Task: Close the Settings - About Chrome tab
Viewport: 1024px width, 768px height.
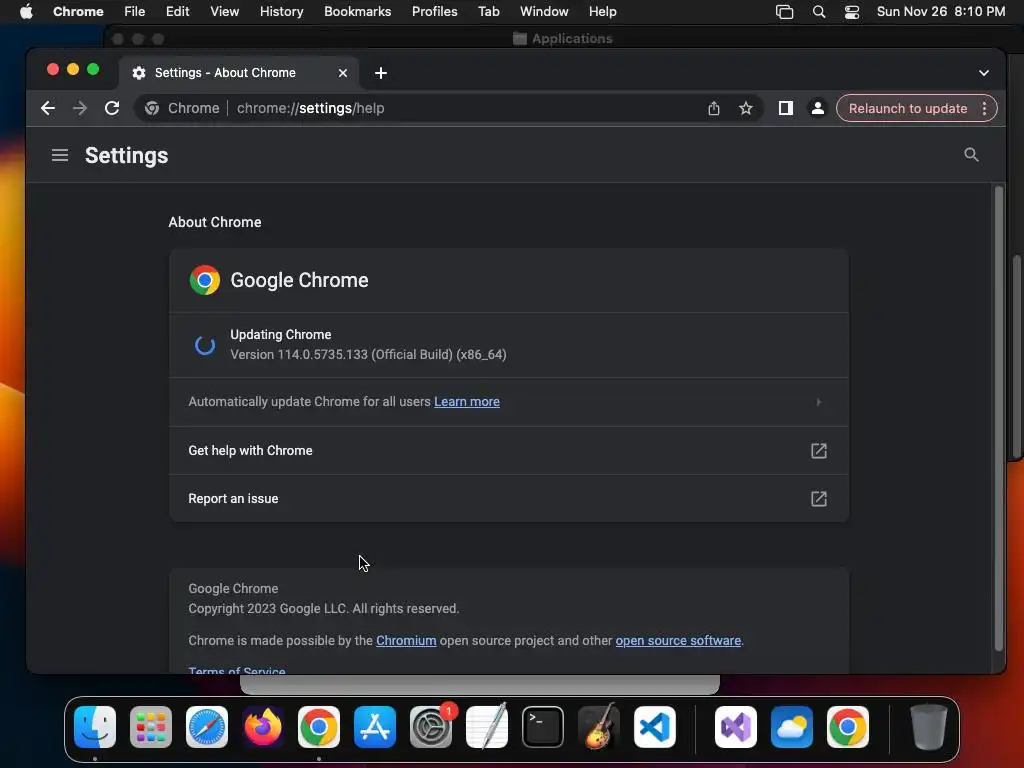Action: pyautogui.click(x=343, y=73)
